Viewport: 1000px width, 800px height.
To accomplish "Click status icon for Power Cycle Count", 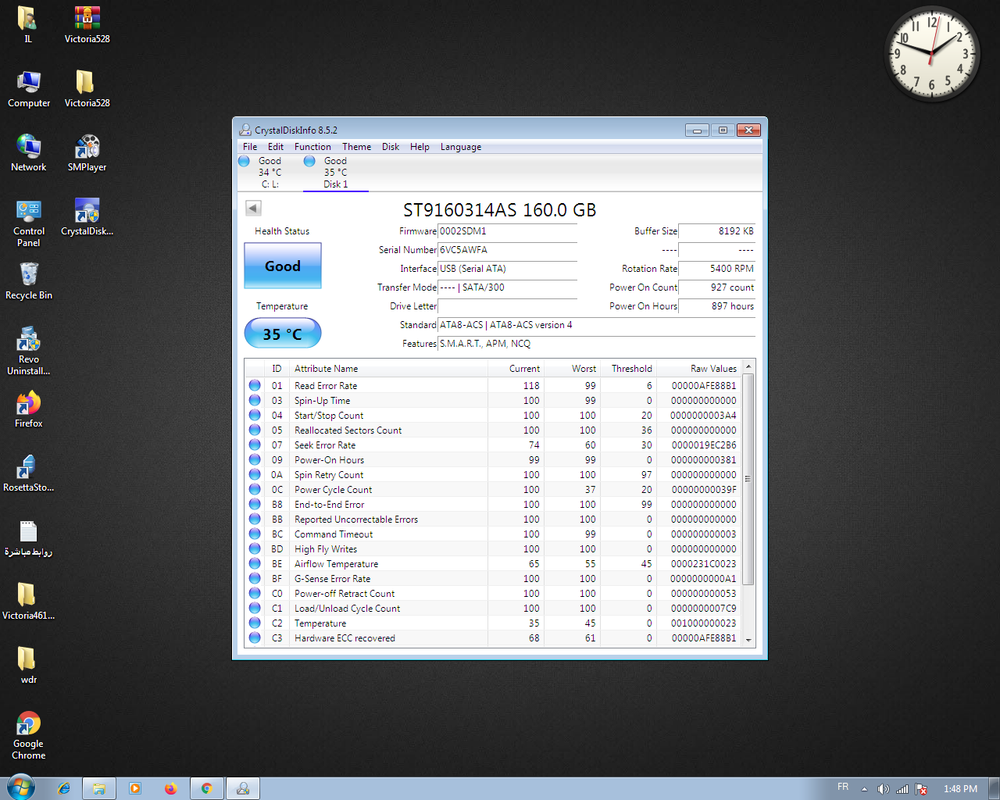I will 254,489.
